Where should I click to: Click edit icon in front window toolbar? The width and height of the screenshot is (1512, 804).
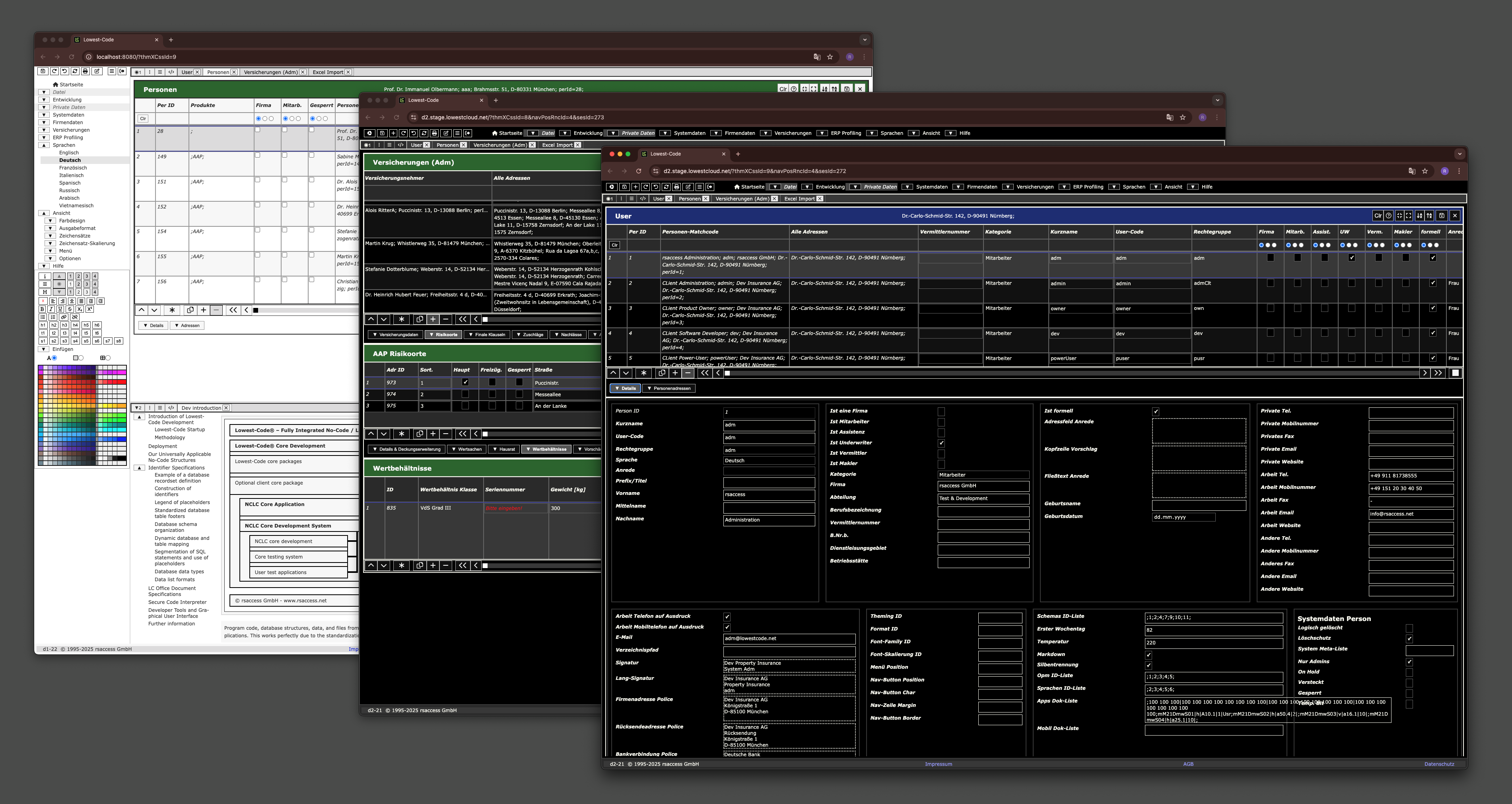(688, 187)
